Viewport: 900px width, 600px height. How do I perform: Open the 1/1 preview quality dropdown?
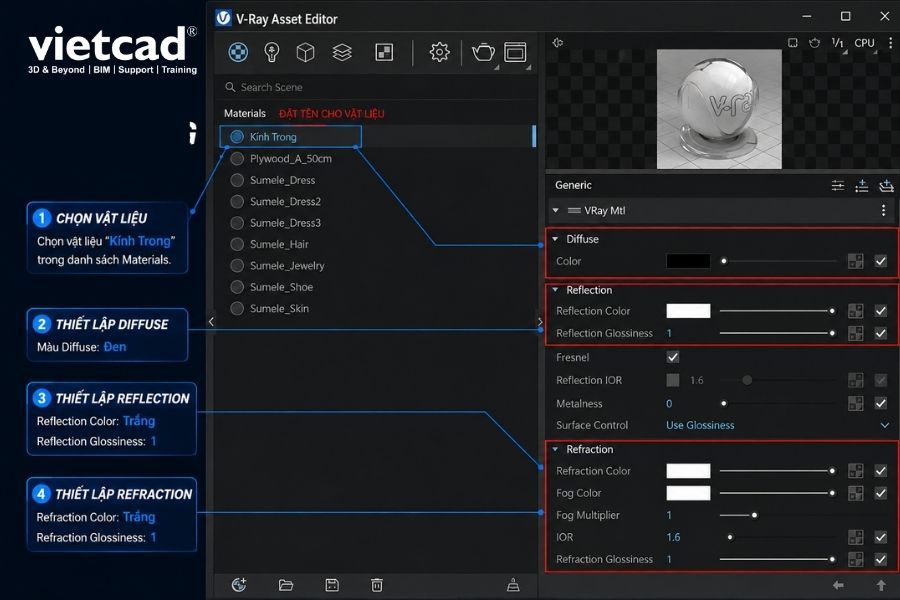[838, 43]
